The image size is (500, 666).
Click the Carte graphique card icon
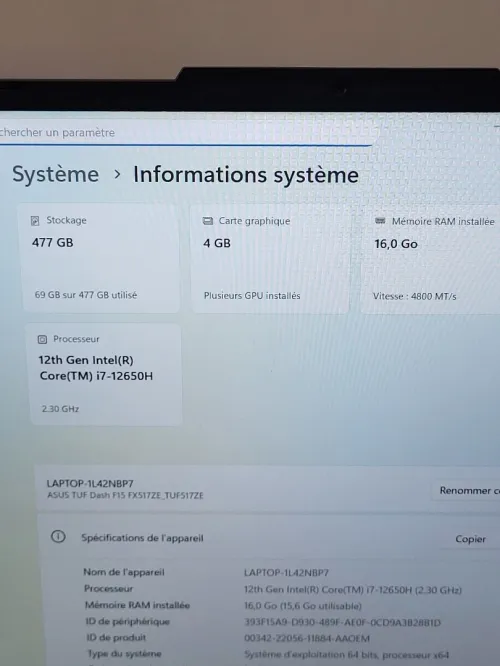[x=208, y=221]
